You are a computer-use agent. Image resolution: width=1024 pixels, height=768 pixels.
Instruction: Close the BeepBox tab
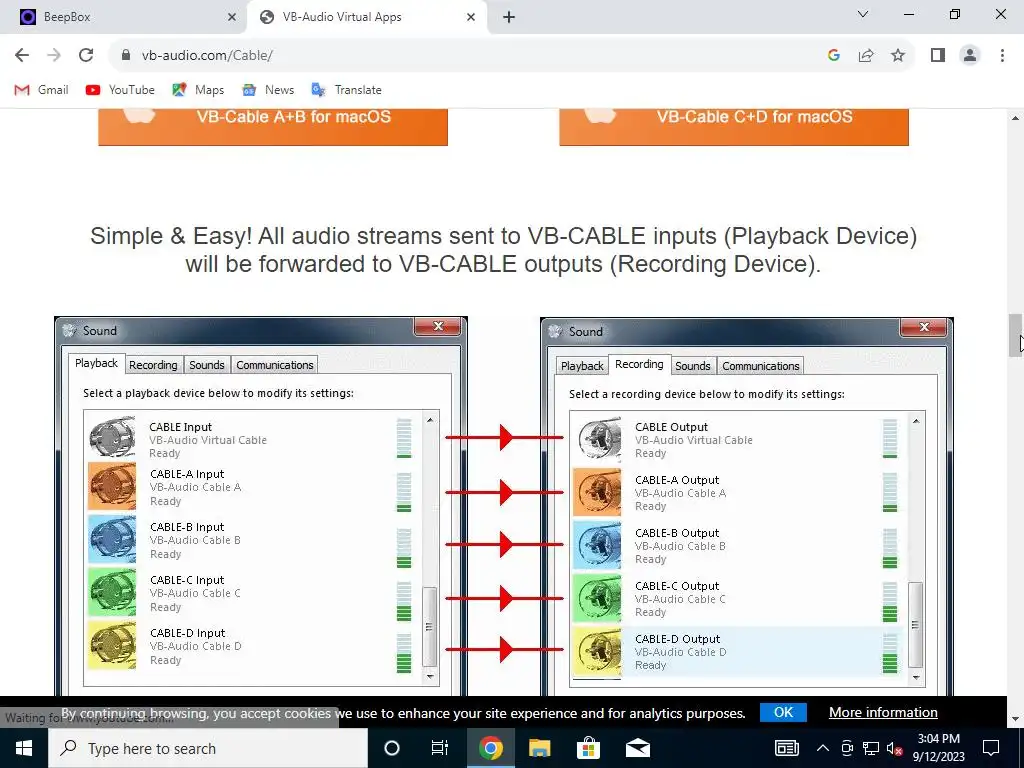point(232,17)
